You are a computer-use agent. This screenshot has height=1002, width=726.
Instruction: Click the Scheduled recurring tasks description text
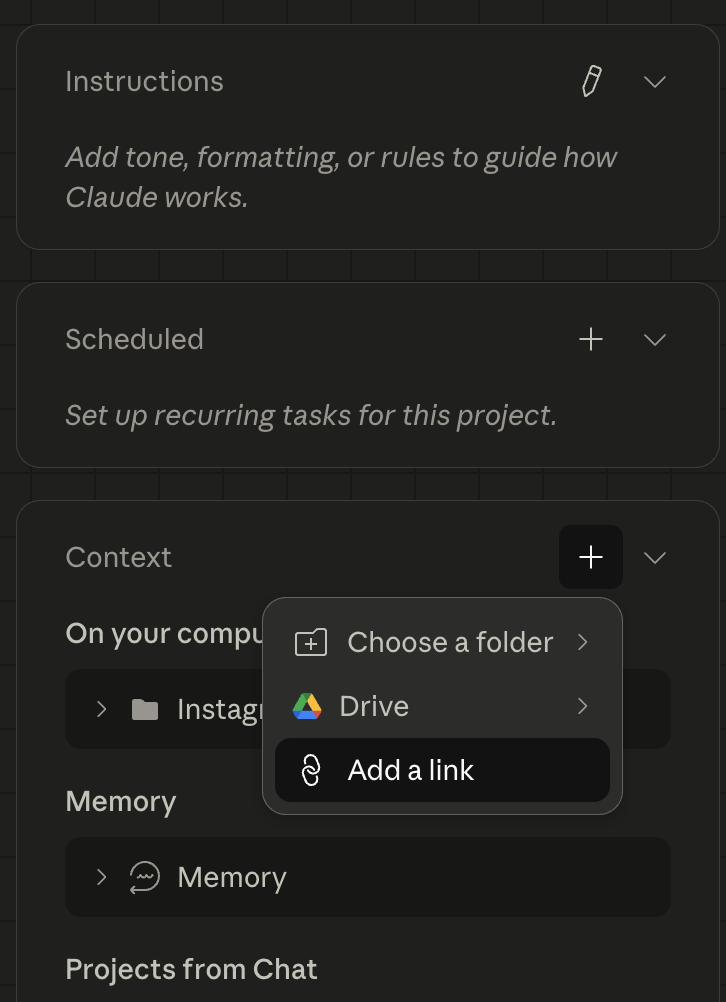pos(310,415)
